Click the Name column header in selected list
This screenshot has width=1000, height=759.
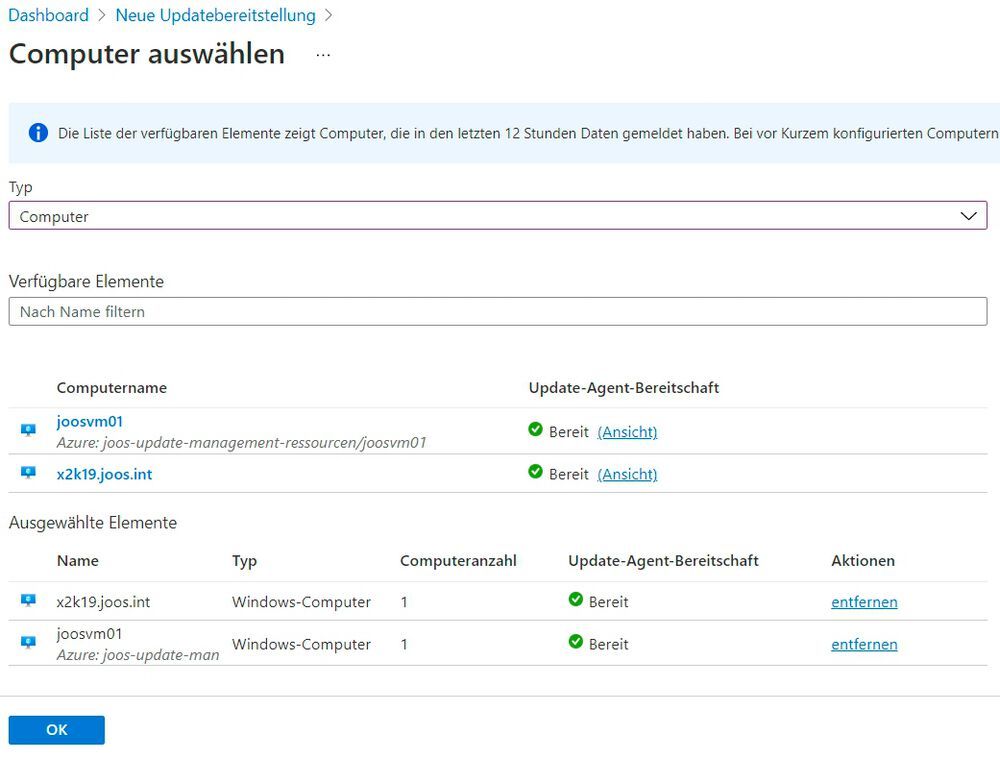(x=78, y=561)
